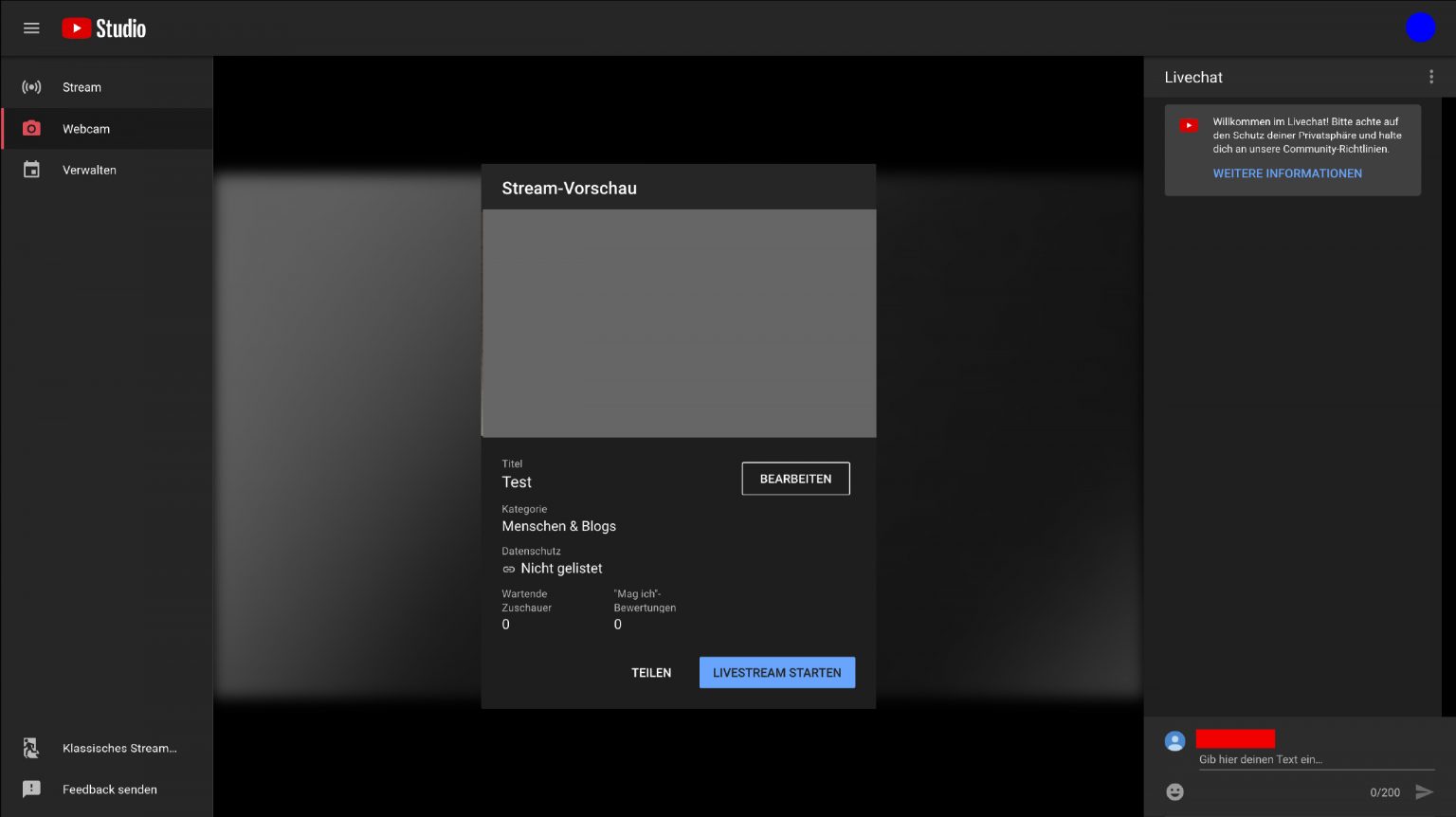
Task: Open Livechat three-dot options menu
Action: coord(1431,77)
